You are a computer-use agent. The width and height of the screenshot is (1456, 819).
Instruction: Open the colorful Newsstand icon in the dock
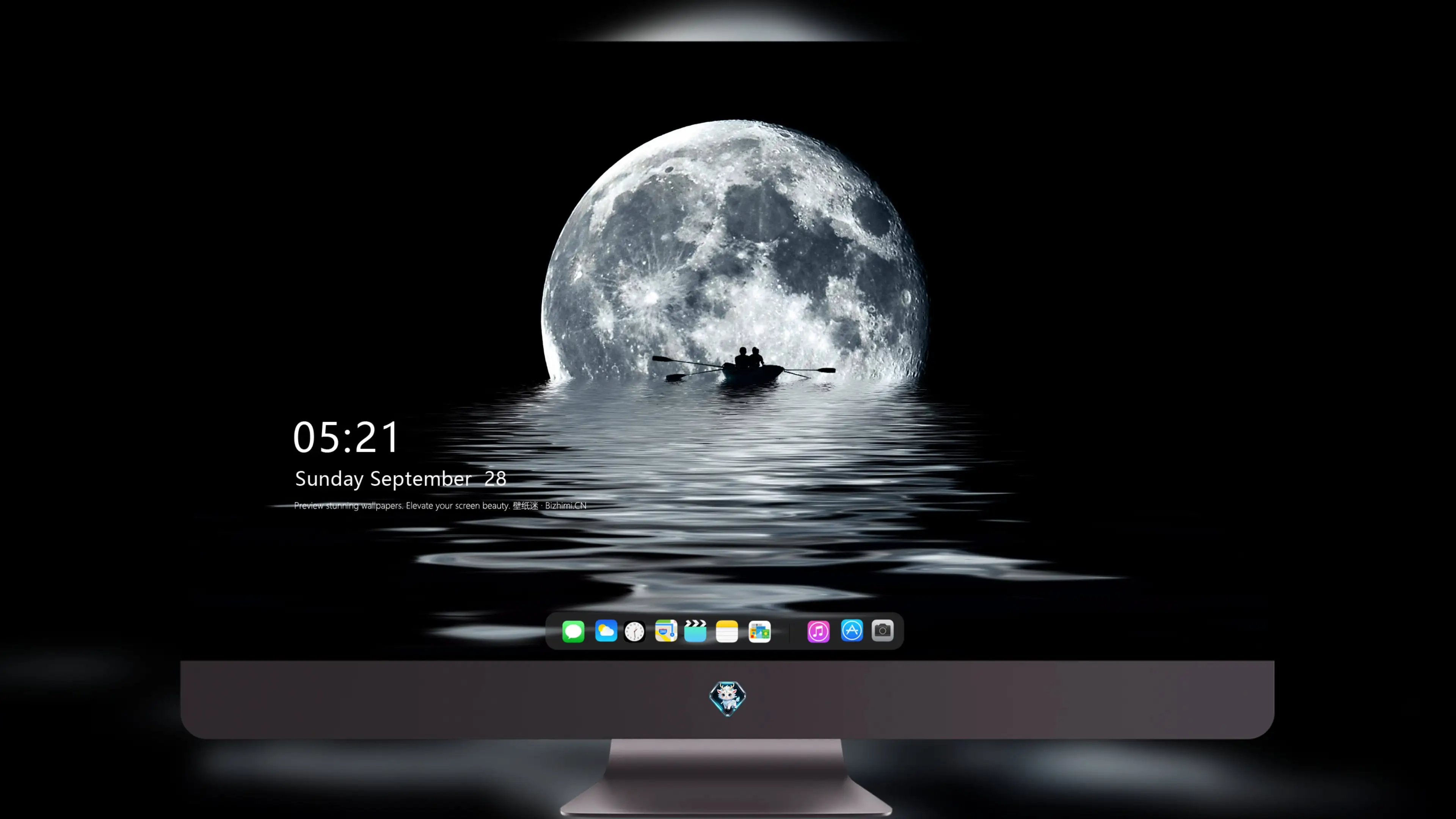click(x=759, y=631)
